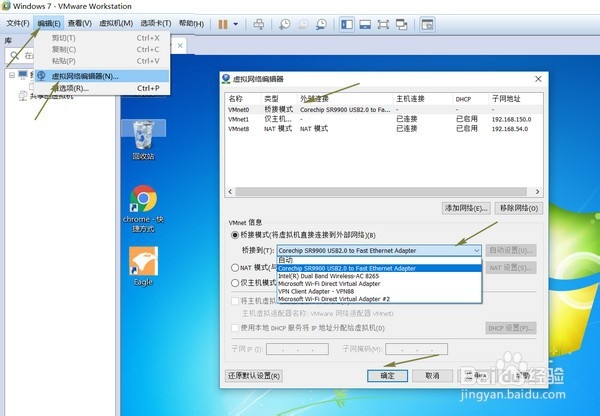Open the Snapshot Manager toolbar icon
Image resolution: width=600 pixels, height=416 pixels.
point(321,24)
